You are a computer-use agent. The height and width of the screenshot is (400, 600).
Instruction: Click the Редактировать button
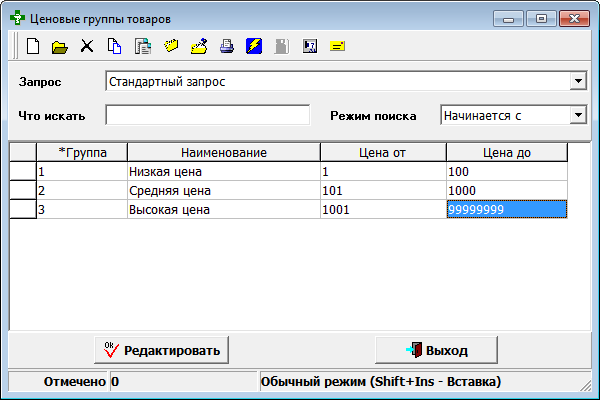tap(161, 350)
